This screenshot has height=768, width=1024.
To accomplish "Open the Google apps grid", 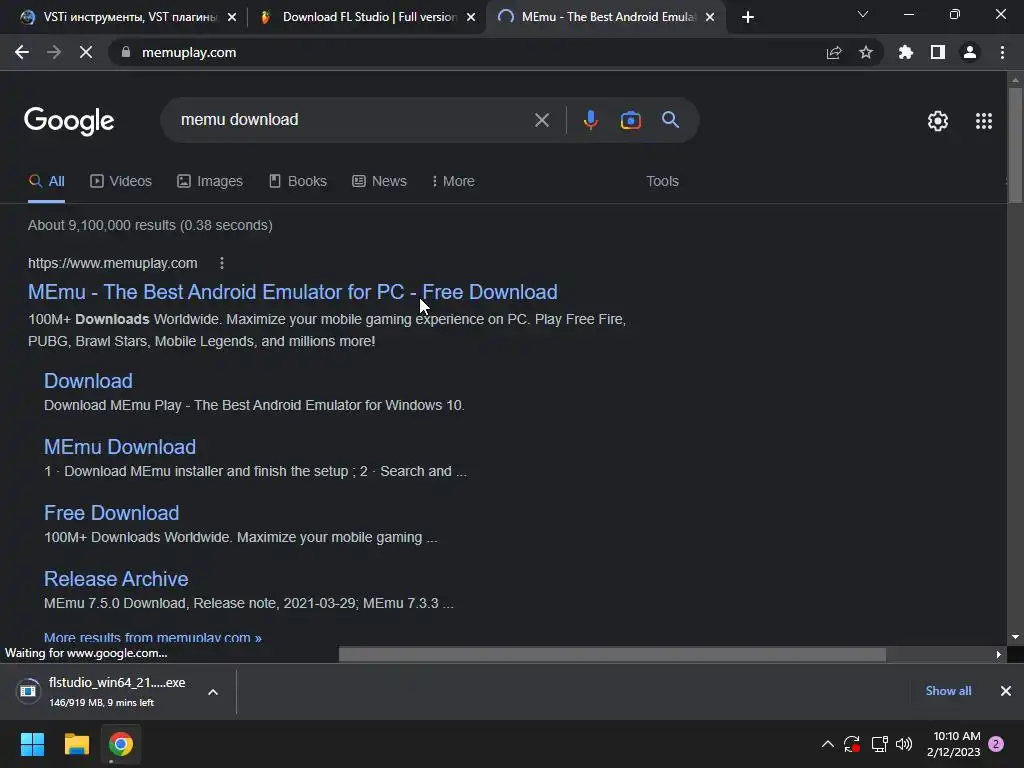I will (984, 121).
